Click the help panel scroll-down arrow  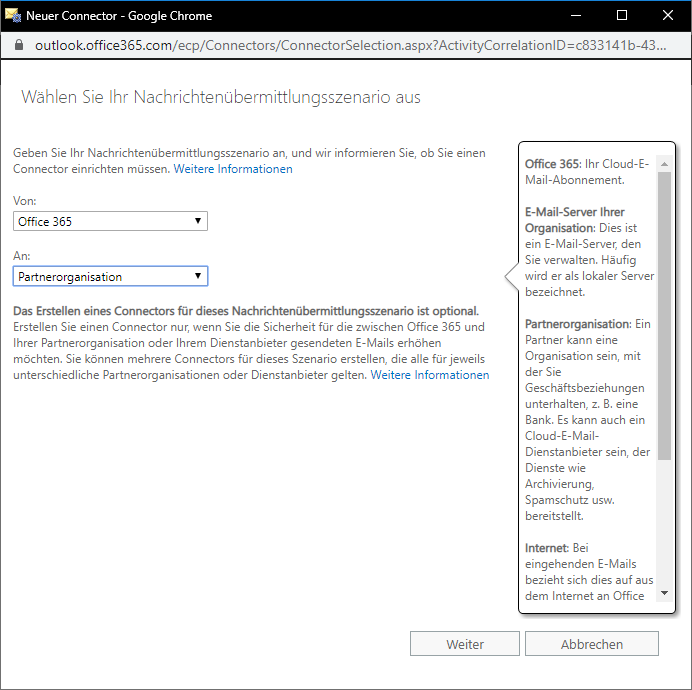pyautogui.click(x=664, y=593)
